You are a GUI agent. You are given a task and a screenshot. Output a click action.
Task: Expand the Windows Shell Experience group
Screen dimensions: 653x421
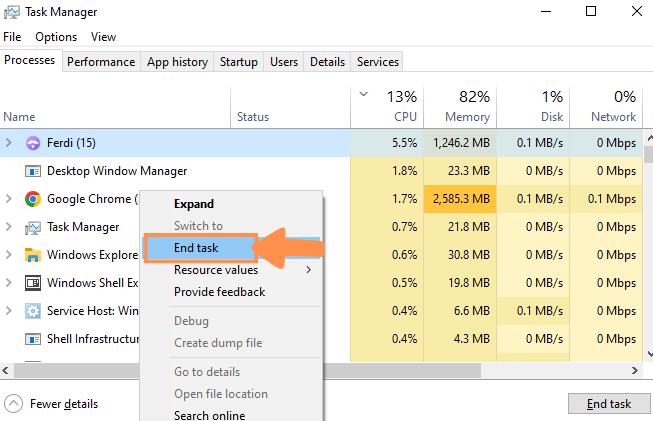pyautogui.click(x=9, y=283)
